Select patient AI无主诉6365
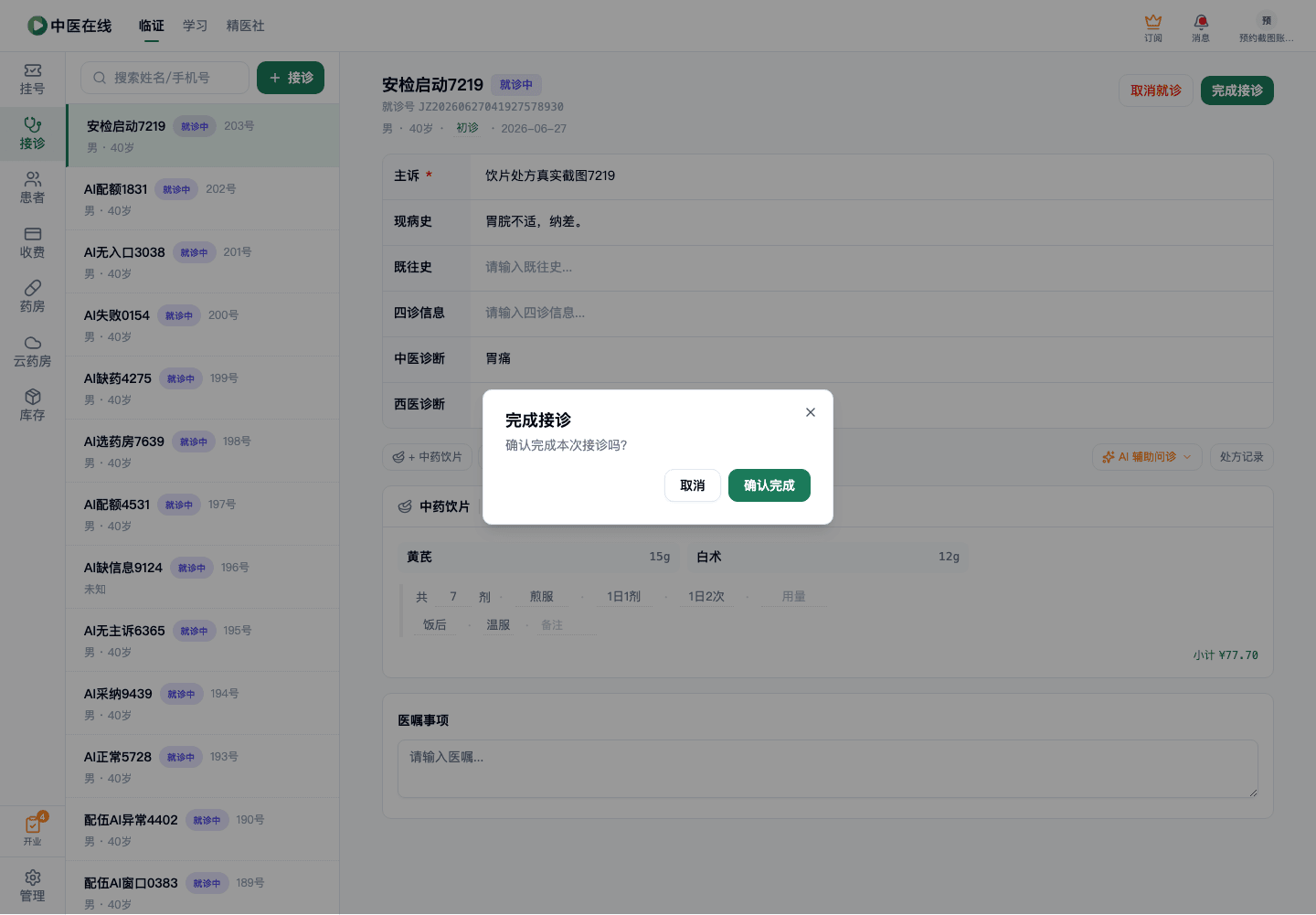Viewport: 1316px width, 915px height. click(203, 640)
